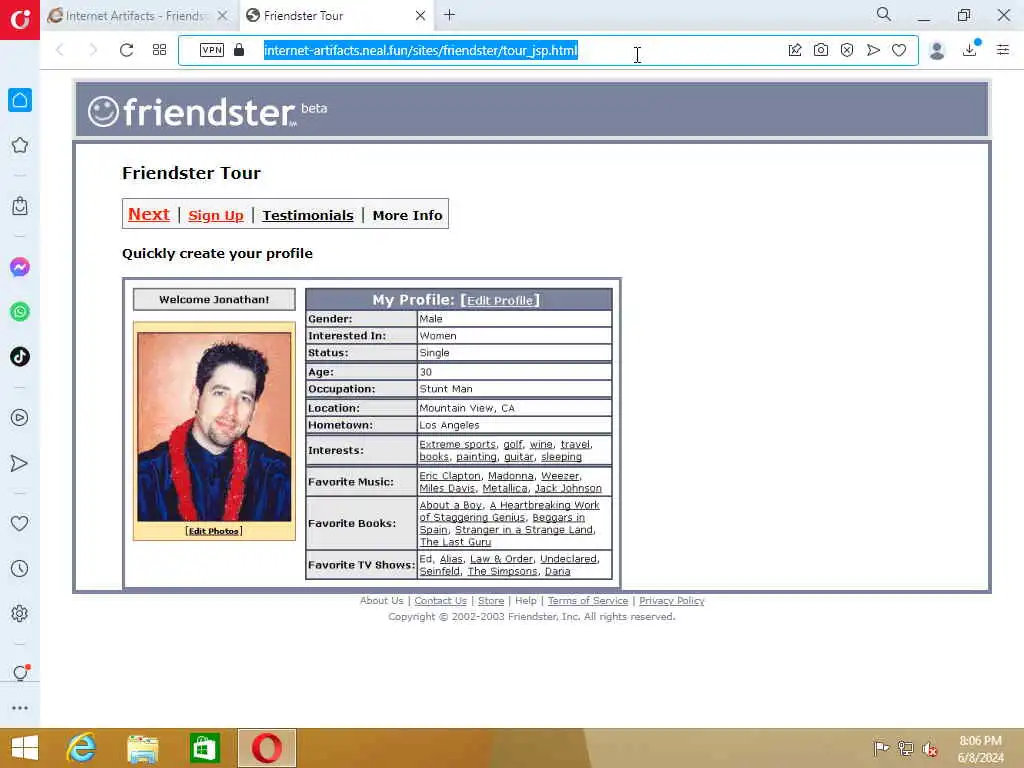
Task: Open History clock icon in sidebar
Action: coord(20,568)
